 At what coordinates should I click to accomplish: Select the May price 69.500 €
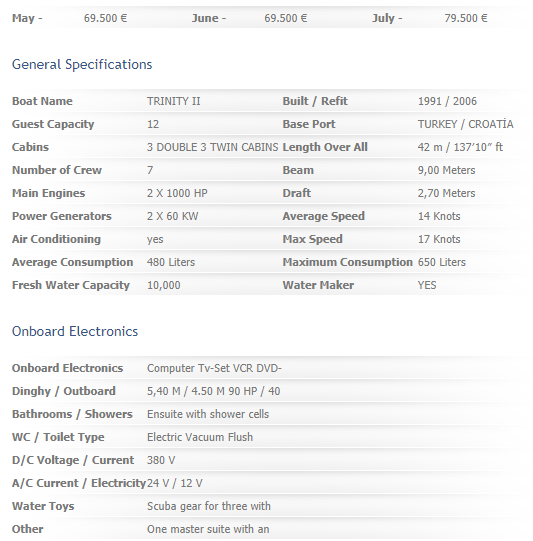click(x=106, y=18)
